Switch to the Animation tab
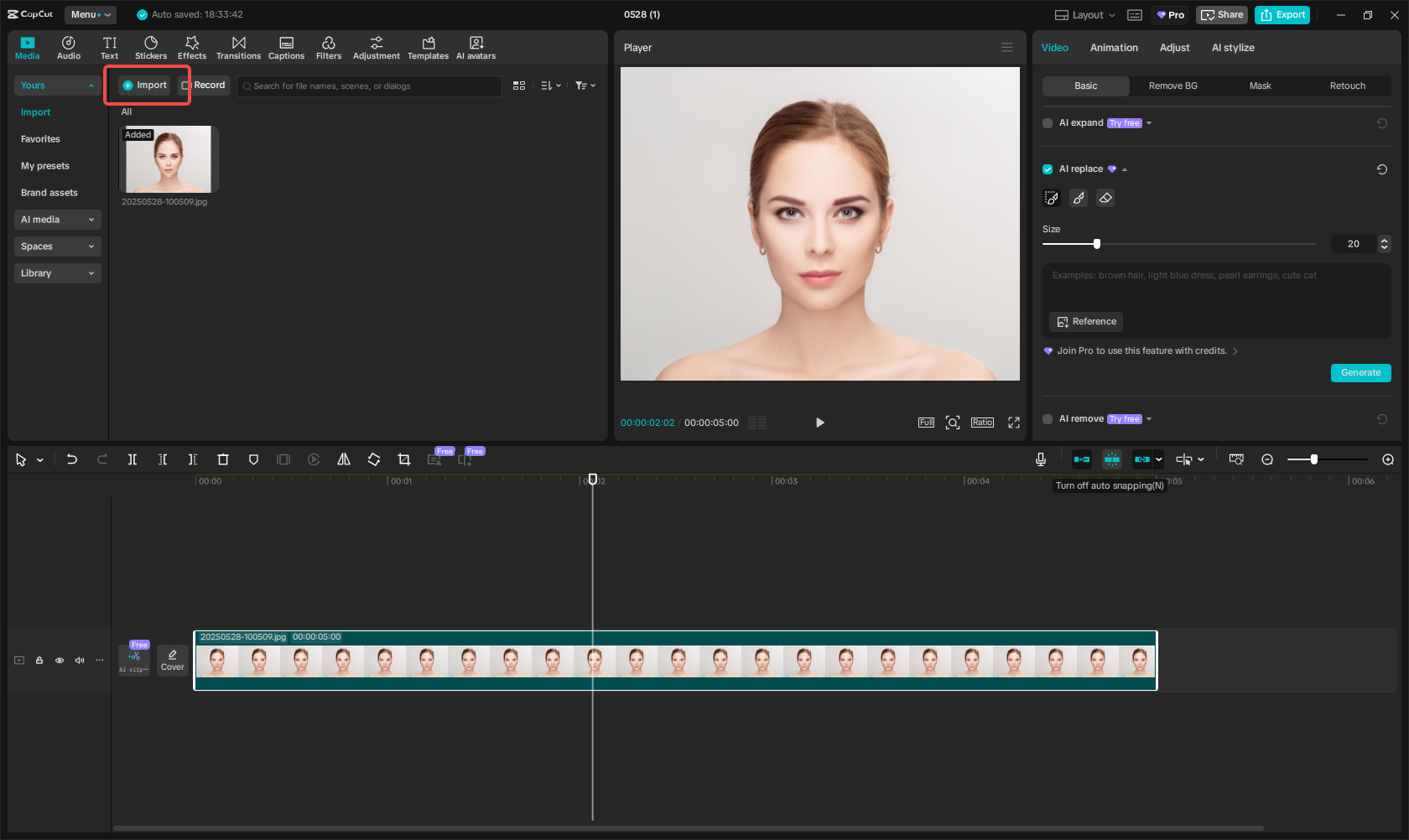This screenshot has height=840, width=1409. coord(1114,48)
